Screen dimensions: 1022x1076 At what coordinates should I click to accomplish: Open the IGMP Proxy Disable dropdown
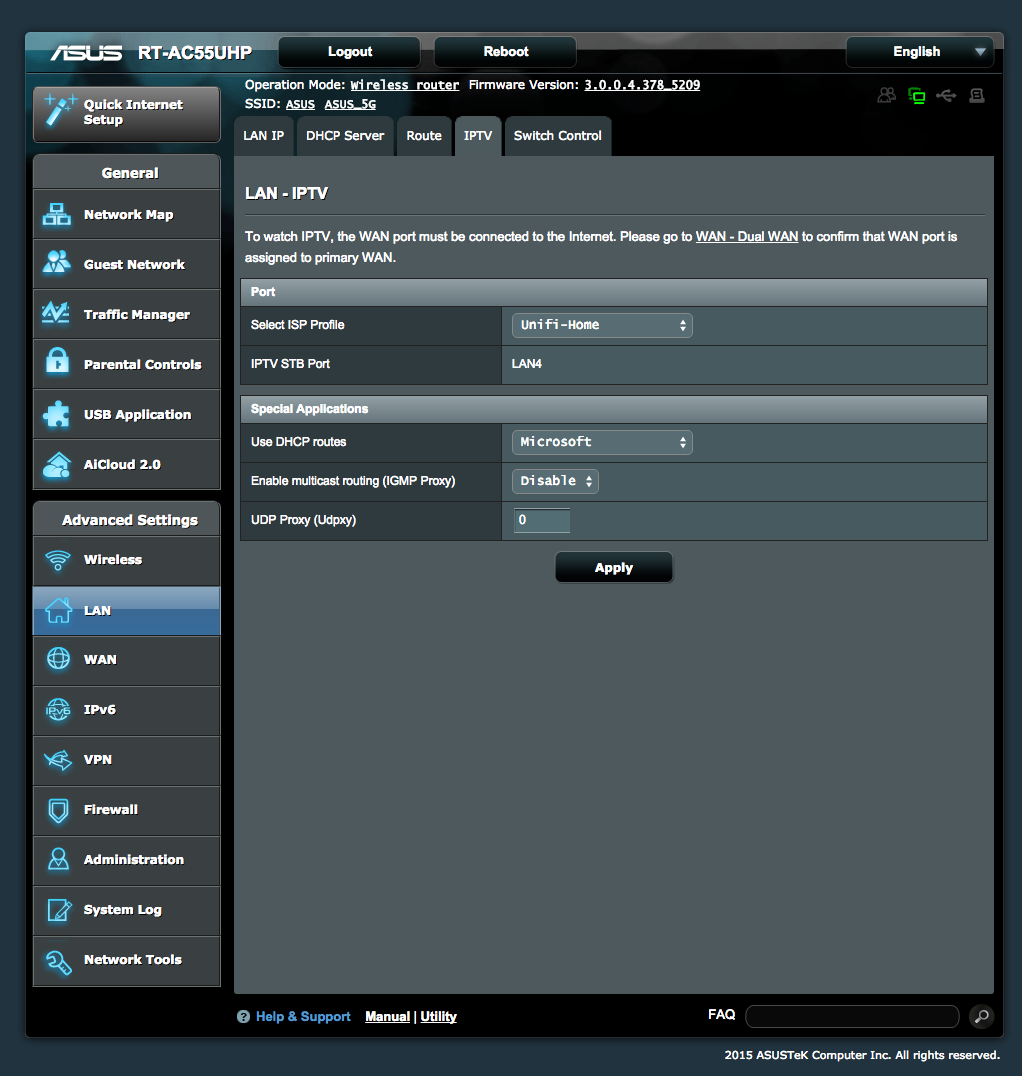point(555,481)
